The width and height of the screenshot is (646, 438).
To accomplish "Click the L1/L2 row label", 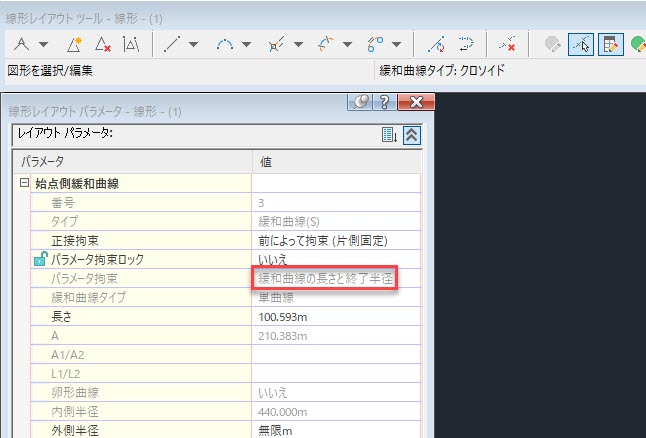I will tap(66, 374).
